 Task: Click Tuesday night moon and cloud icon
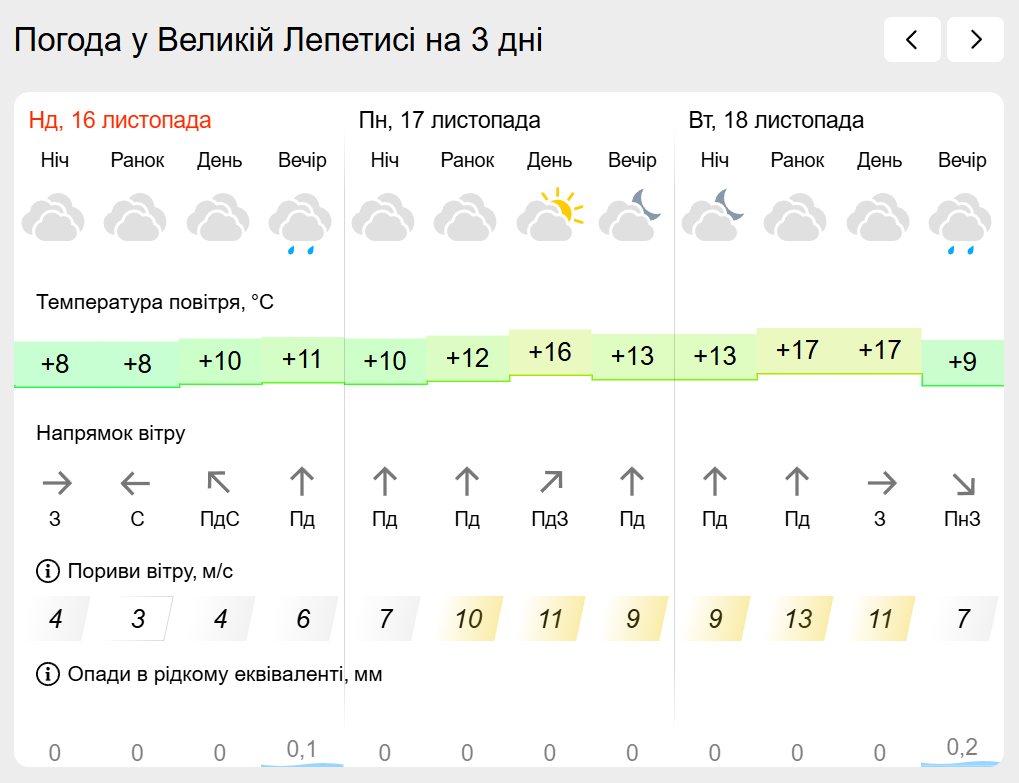pyautogui.click(x=714, y=216)
